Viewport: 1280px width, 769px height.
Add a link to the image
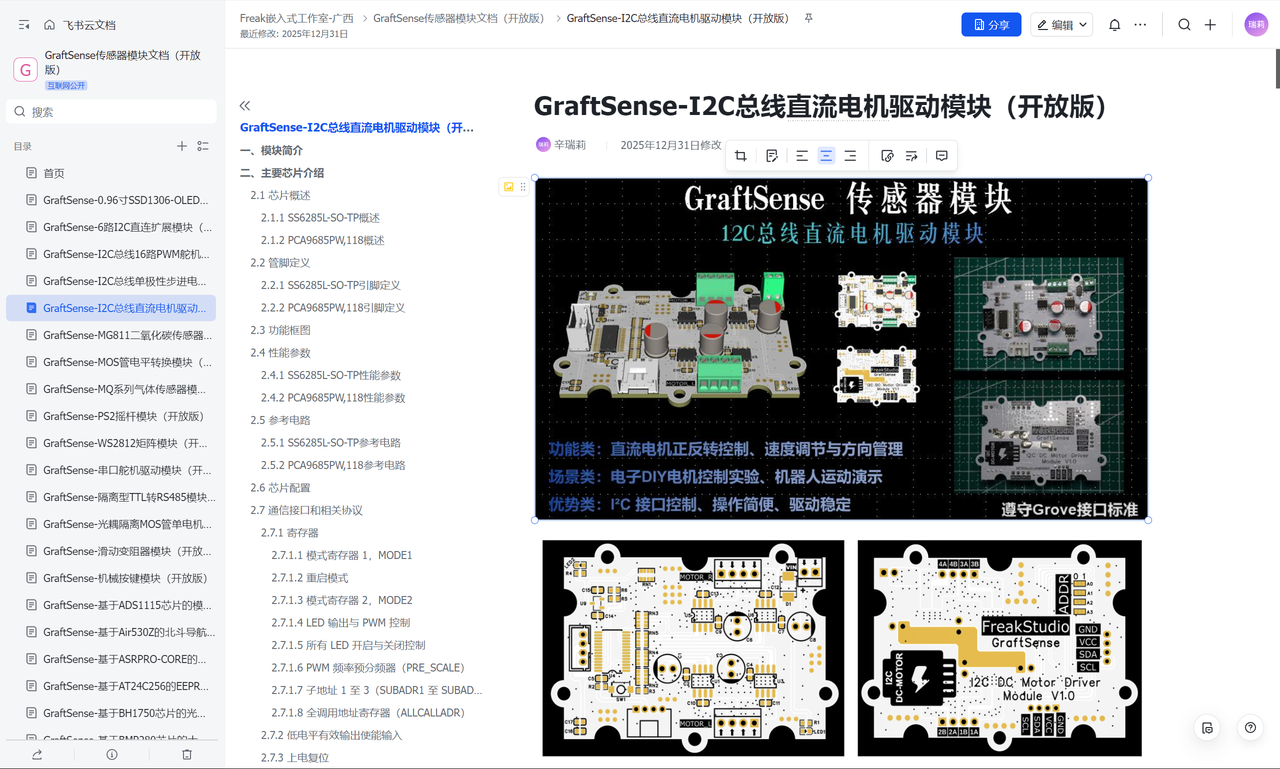coord(887,156)
